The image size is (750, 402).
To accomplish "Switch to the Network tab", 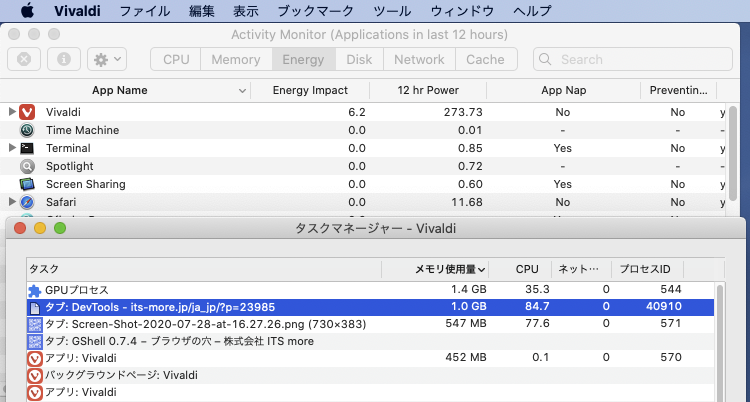I will (x=419, y=59).
